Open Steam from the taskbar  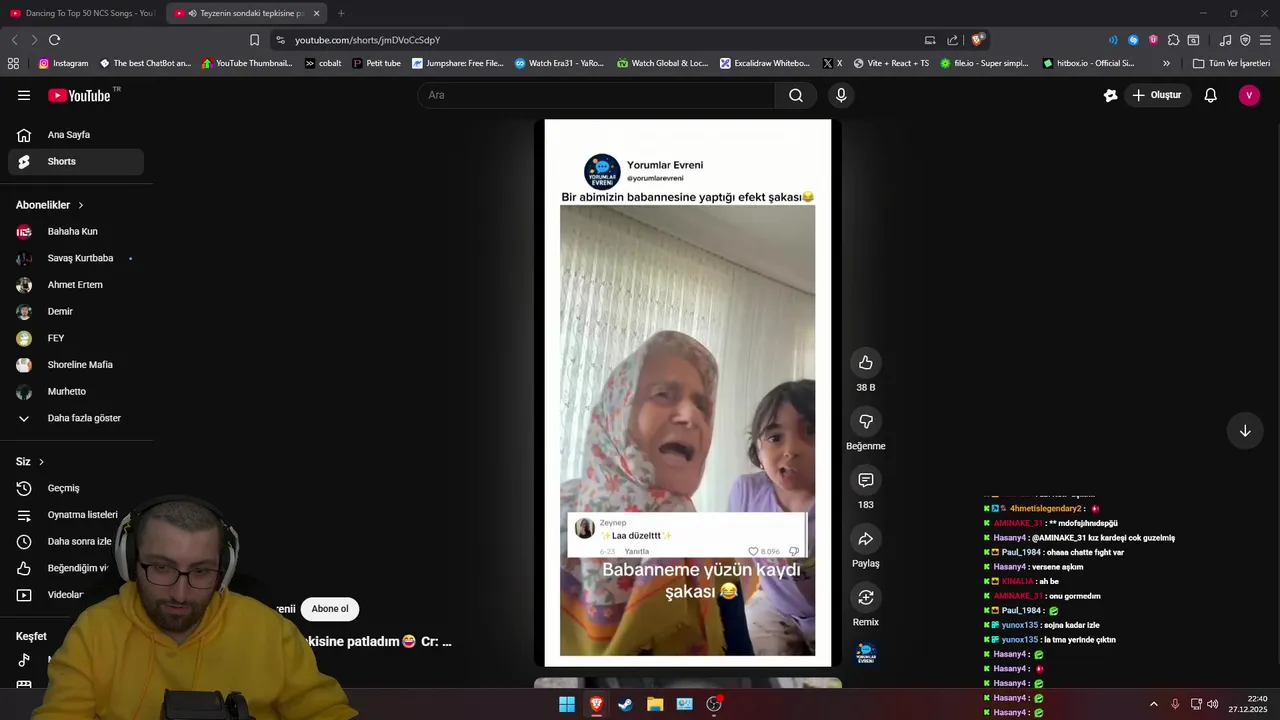coord(625,704)
